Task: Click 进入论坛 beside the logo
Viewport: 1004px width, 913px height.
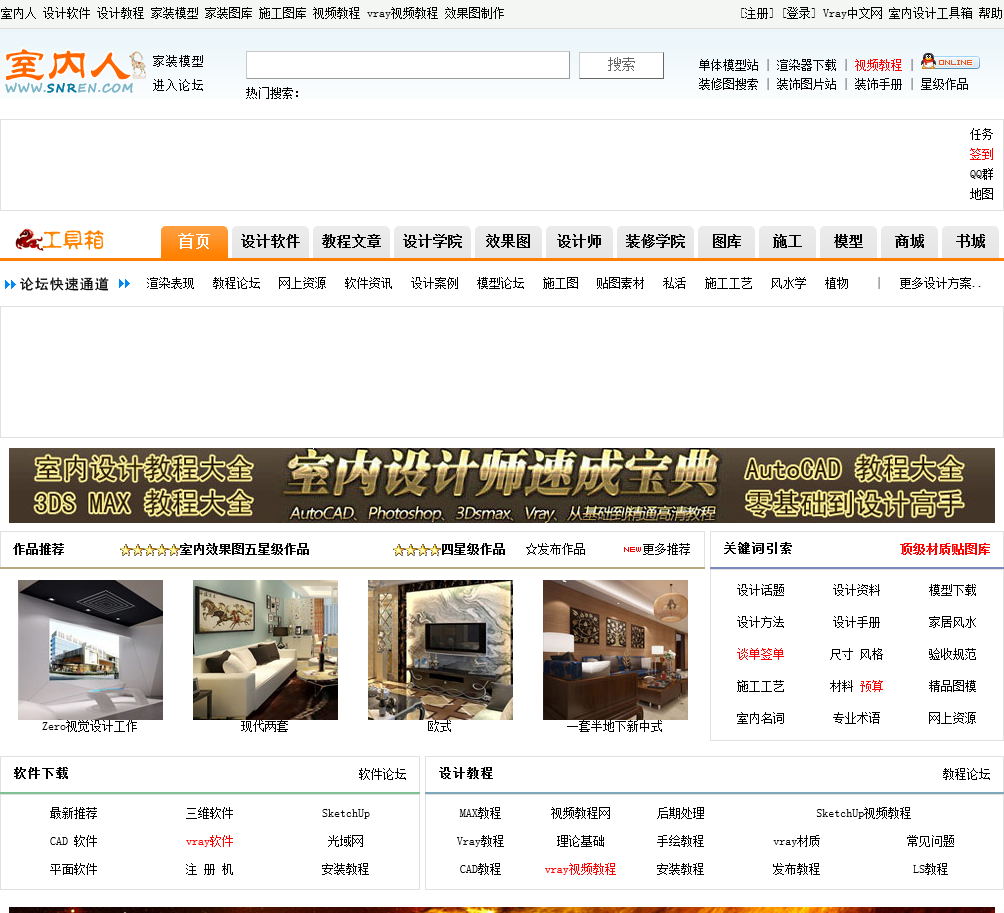Action: coord(178,85)
